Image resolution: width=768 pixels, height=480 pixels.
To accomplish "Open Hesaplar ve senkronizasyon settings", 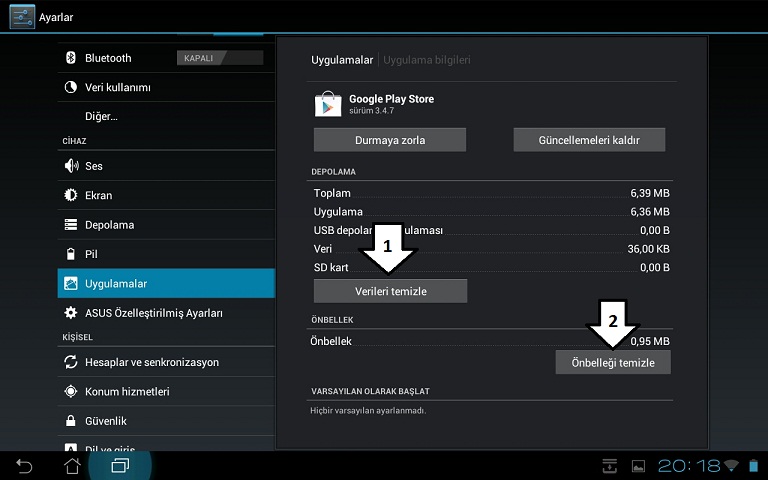I will pyautogui.click(x=166, y=362).
